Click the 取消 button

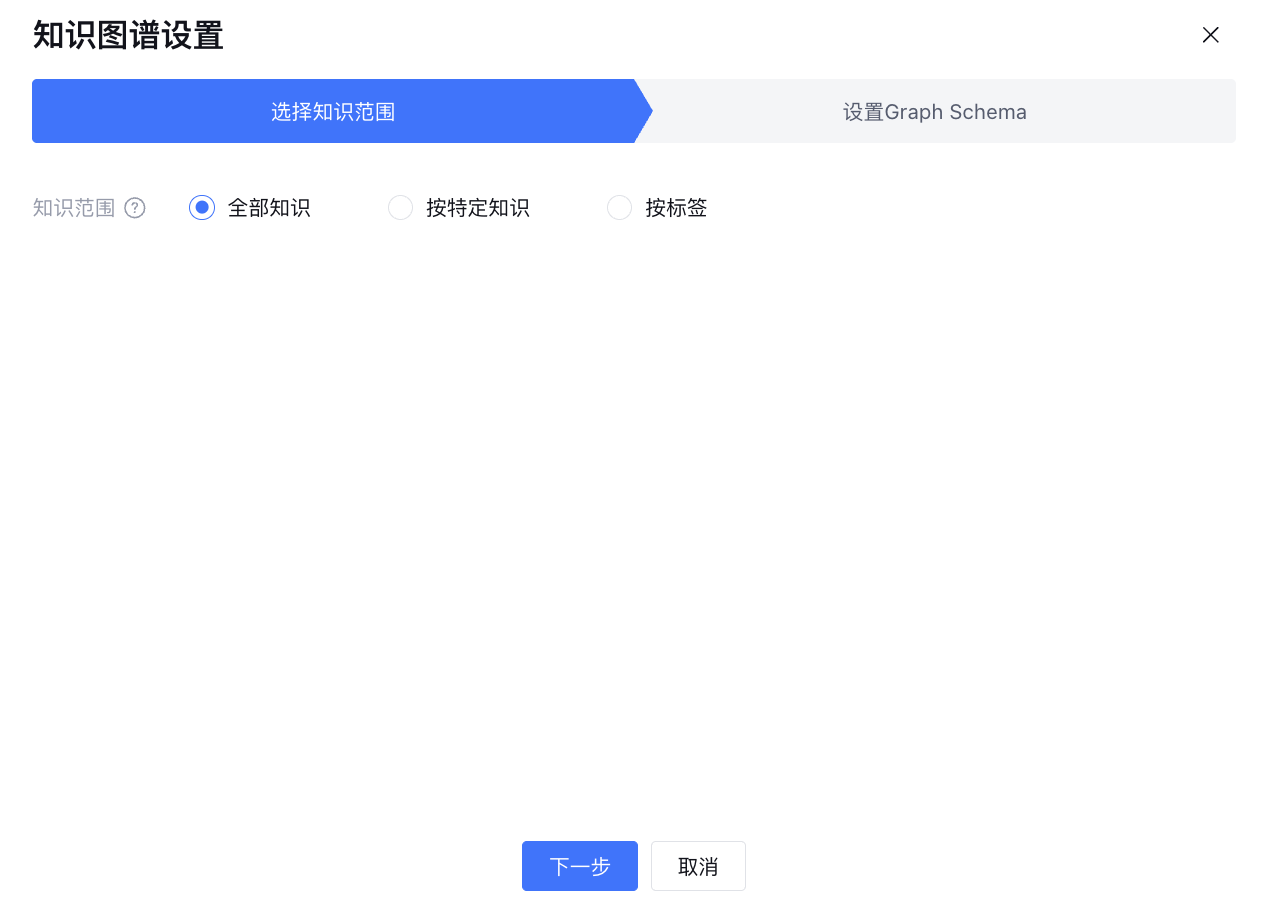pyautogui.click(x=698, y=866)
